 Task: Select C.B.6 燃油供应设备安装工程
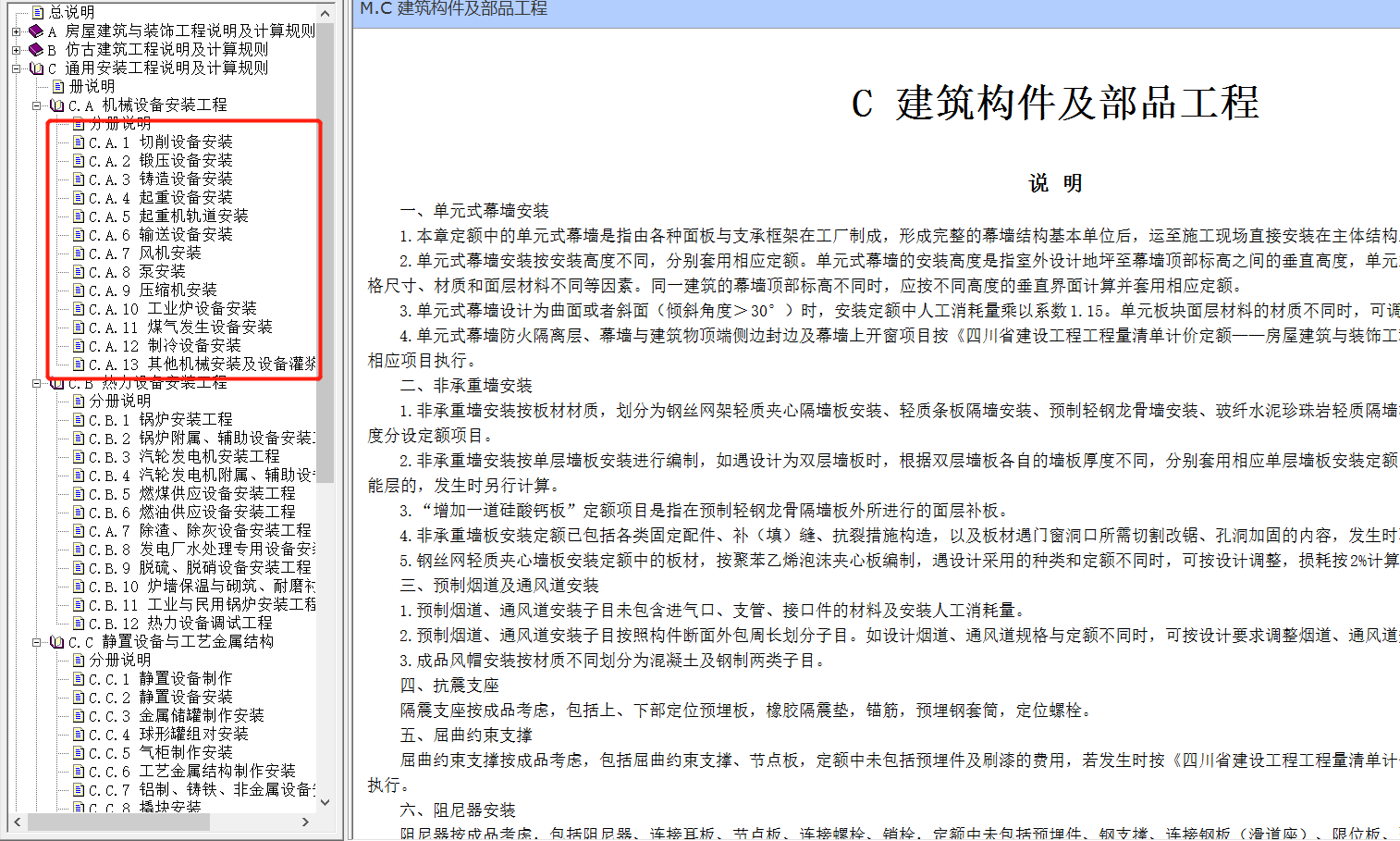pyautogui.click(x=192, y=512)
